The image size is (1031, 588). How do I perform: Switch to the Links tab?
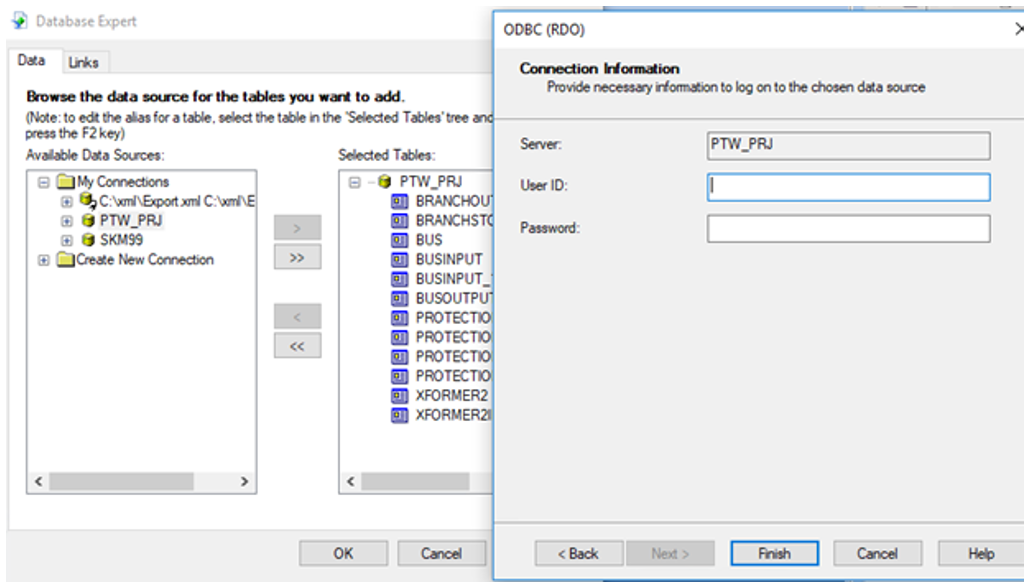(x=83, y=62)
